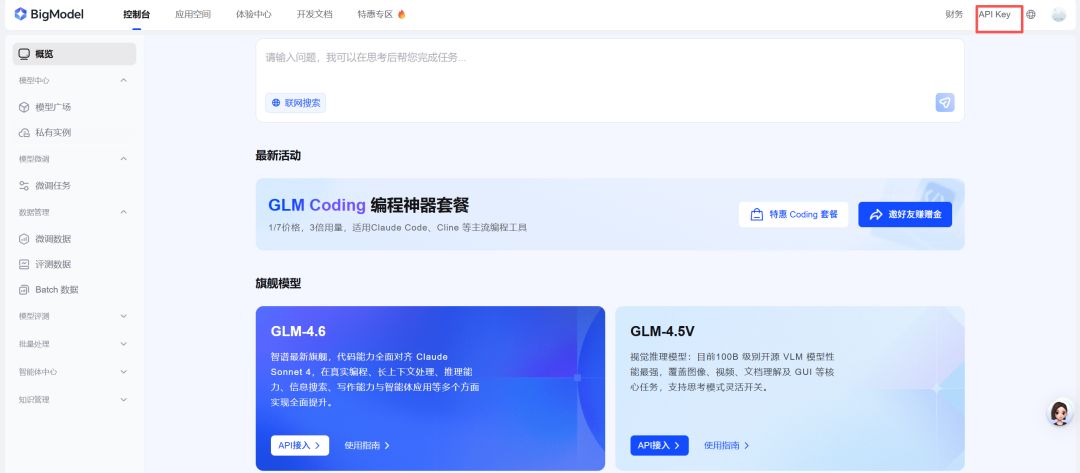Click the GLM Coding 编程神器套餐 banner title
The height and width of the screenshot is (473, 1080).
(x=368, y=205)
